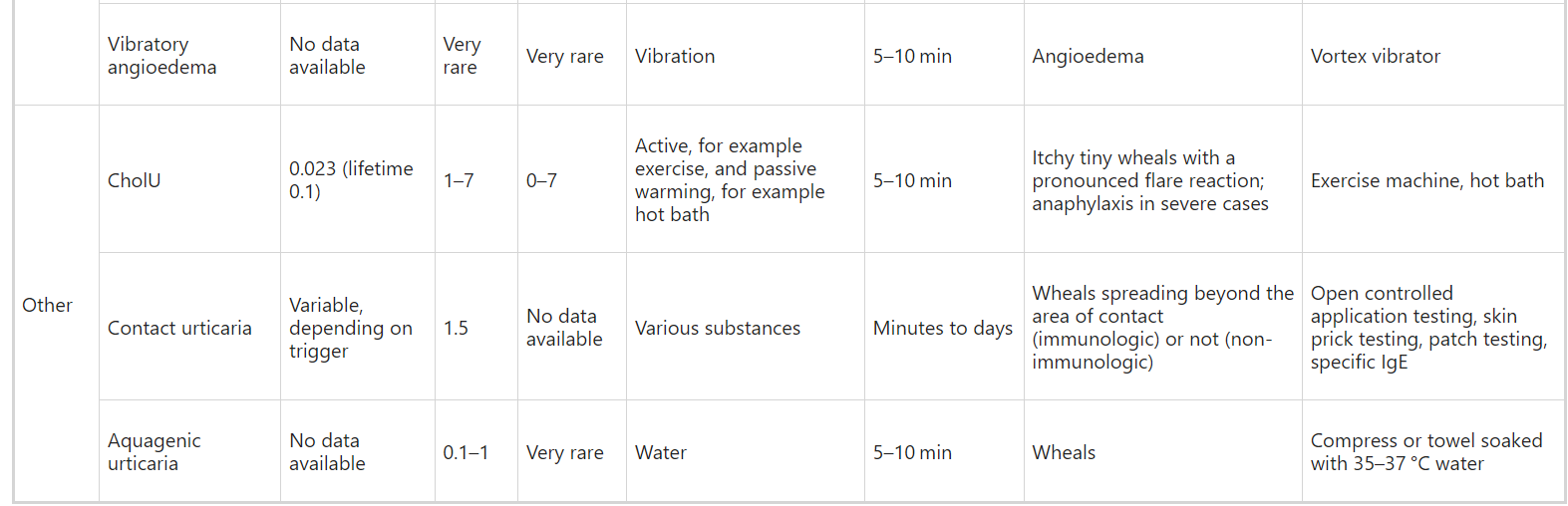The image size is (1568, 506).
Task: Select the "Minutes to days" cell
Action: tap(942, 328)
